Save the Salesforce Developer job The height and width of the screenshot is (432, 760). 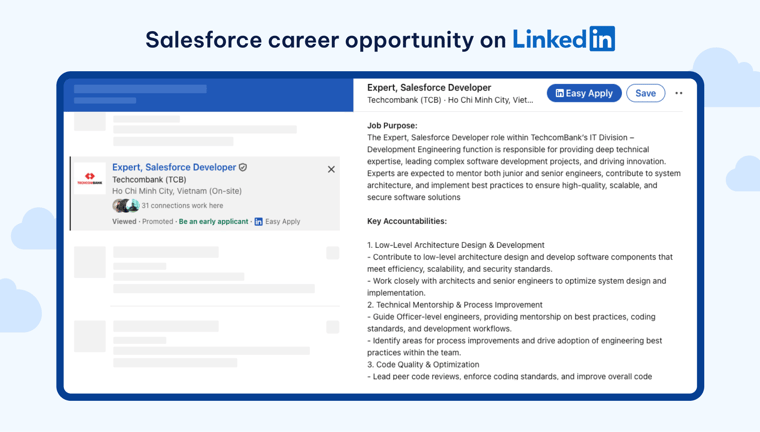(645, 93)
